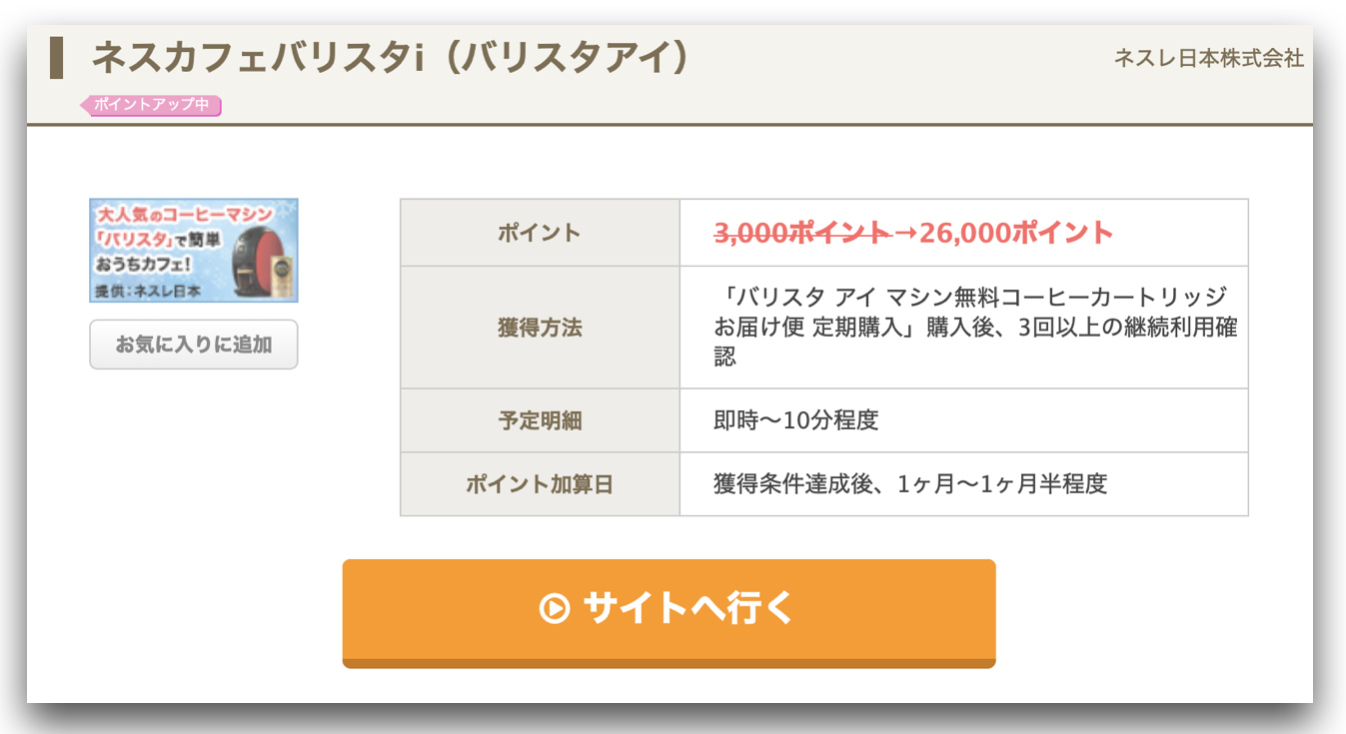Image resolution: width=1346 pixels, height=734 pixels.
Task: Add item via お気に入りに追加 button
Action: click(194, 345)
